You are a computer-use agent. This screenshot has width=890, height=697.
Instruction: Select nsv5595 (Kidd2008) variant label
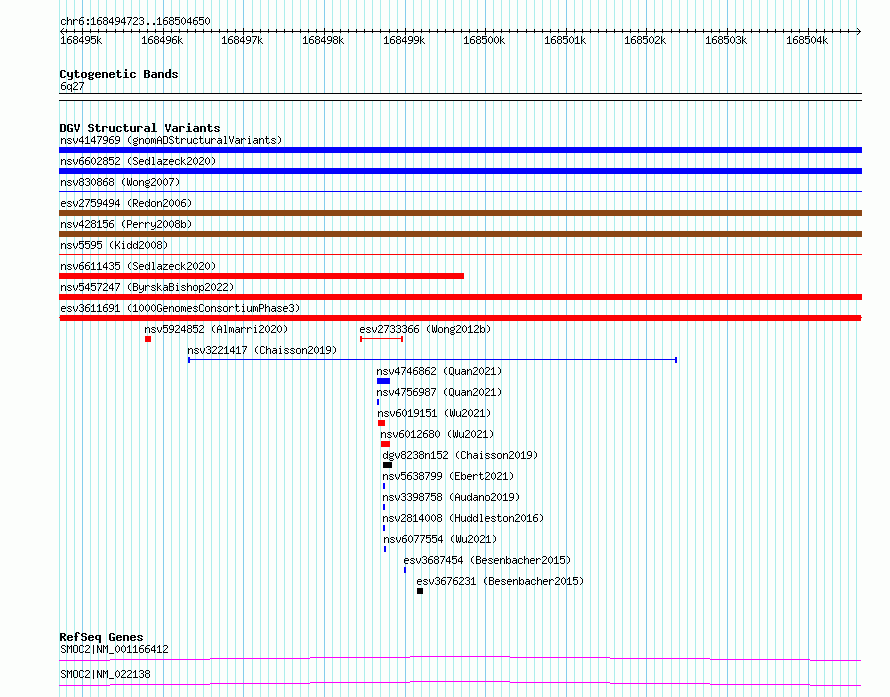coord(114,245)
